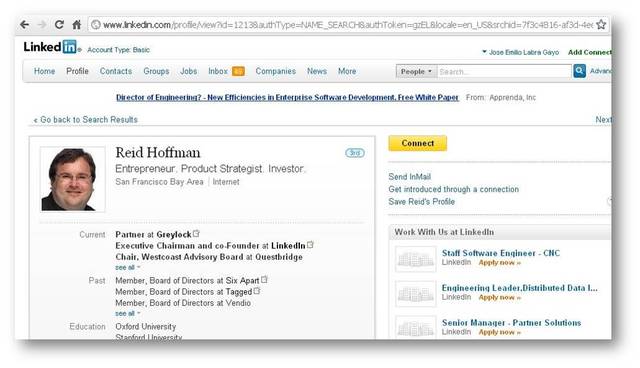Click the Add Connections link
The height and width of the screenshot is (368, 640).
click(589, 52)
